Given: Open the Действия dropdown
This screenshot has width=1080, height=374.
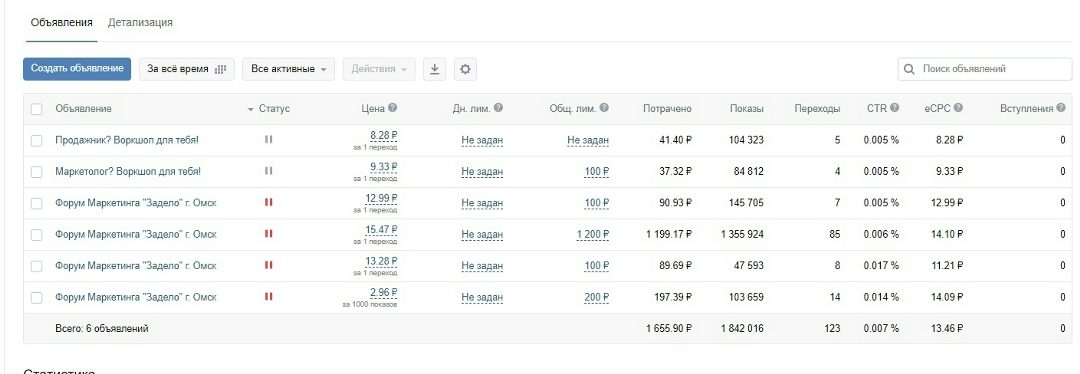Looking at the screenshot, I should coord(379,69).
